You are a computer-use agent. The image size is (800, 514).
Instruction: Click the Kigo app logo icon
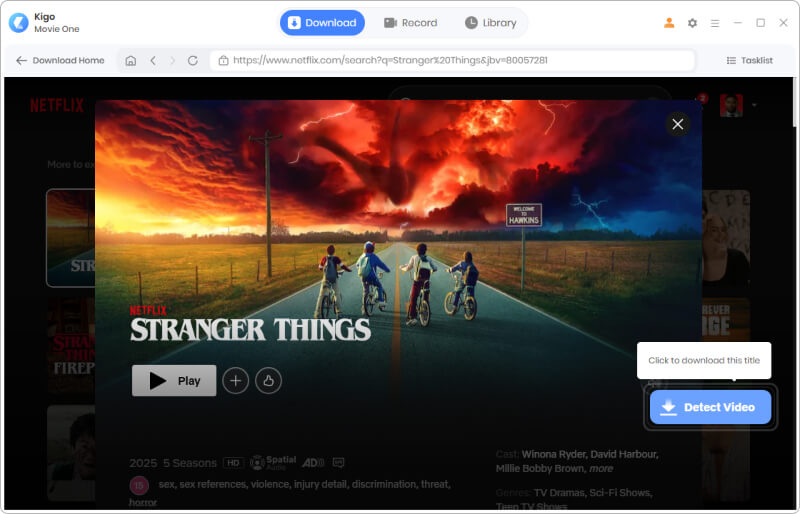point(19,23)
